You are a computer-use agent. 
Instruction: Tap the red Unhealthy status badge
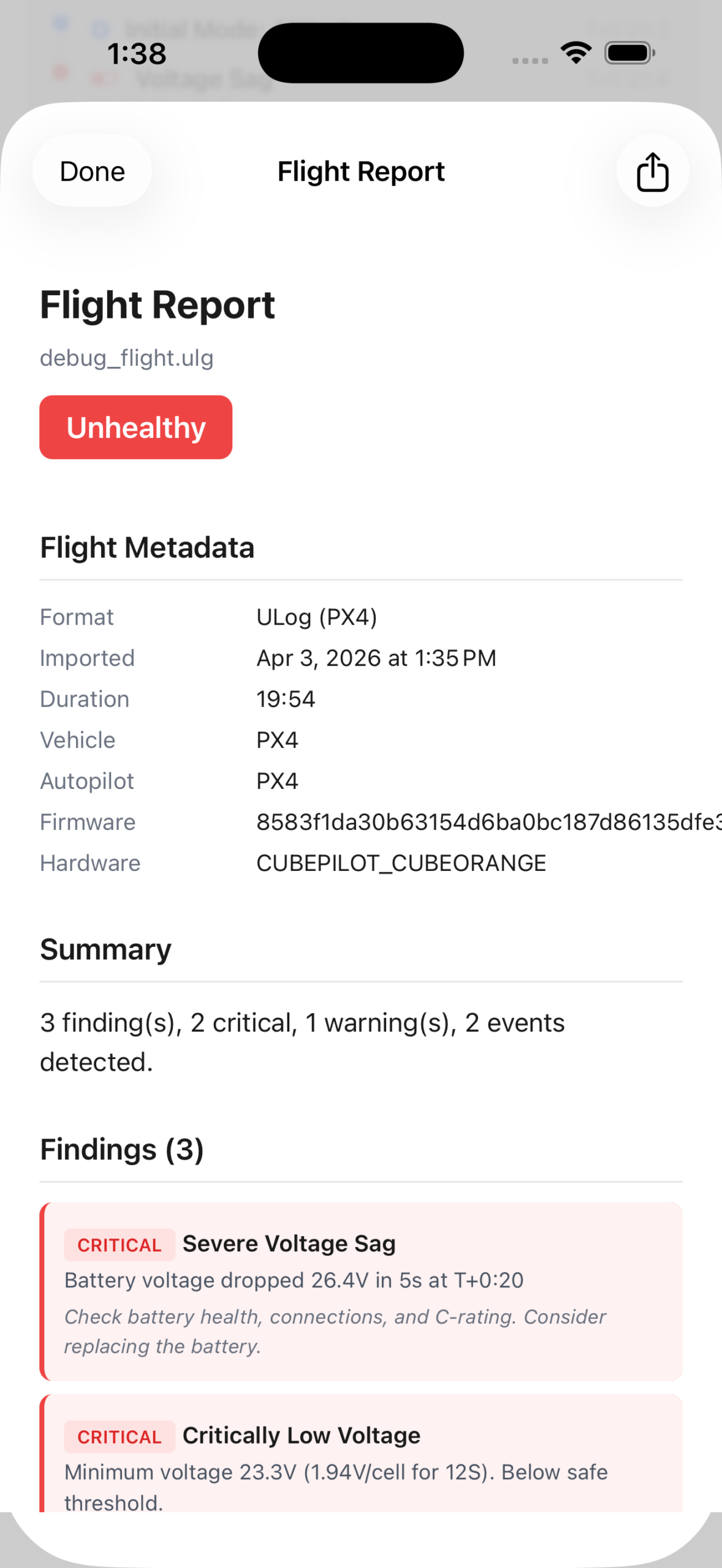pyautogui.click(x=136, y=427)
